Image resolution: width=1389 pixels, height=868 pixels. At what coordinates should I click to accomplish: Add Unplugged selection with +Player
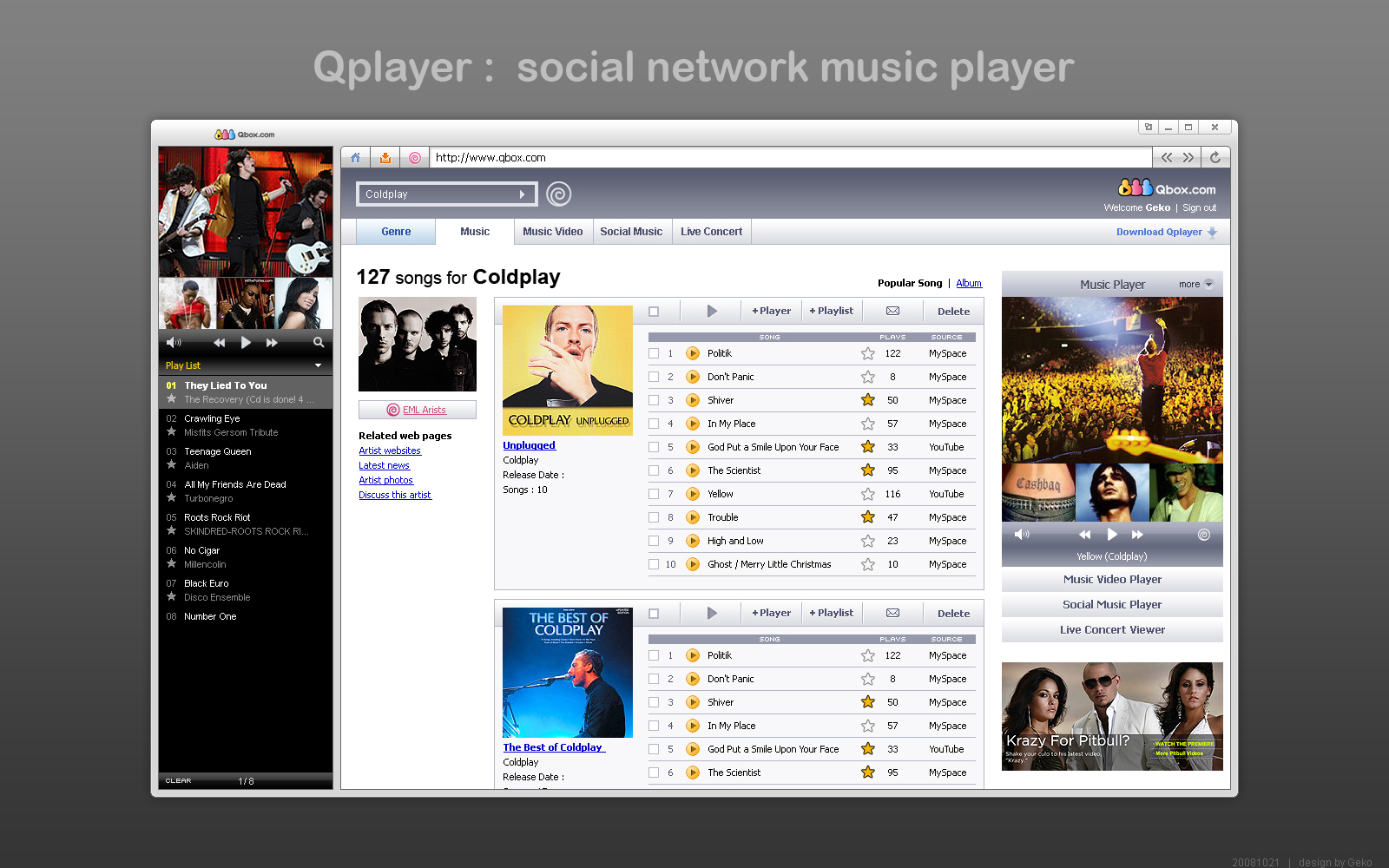click(x=772, y=311)
